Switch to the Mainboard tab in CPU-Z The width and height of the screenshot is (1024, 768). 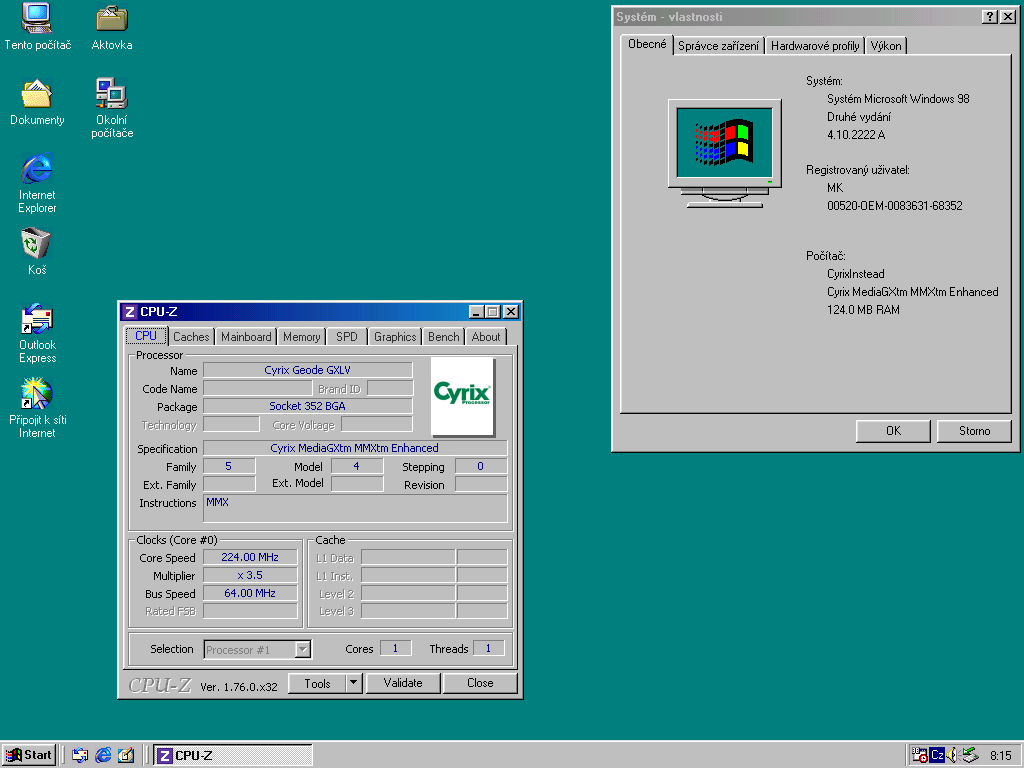(x=246, y=337)
